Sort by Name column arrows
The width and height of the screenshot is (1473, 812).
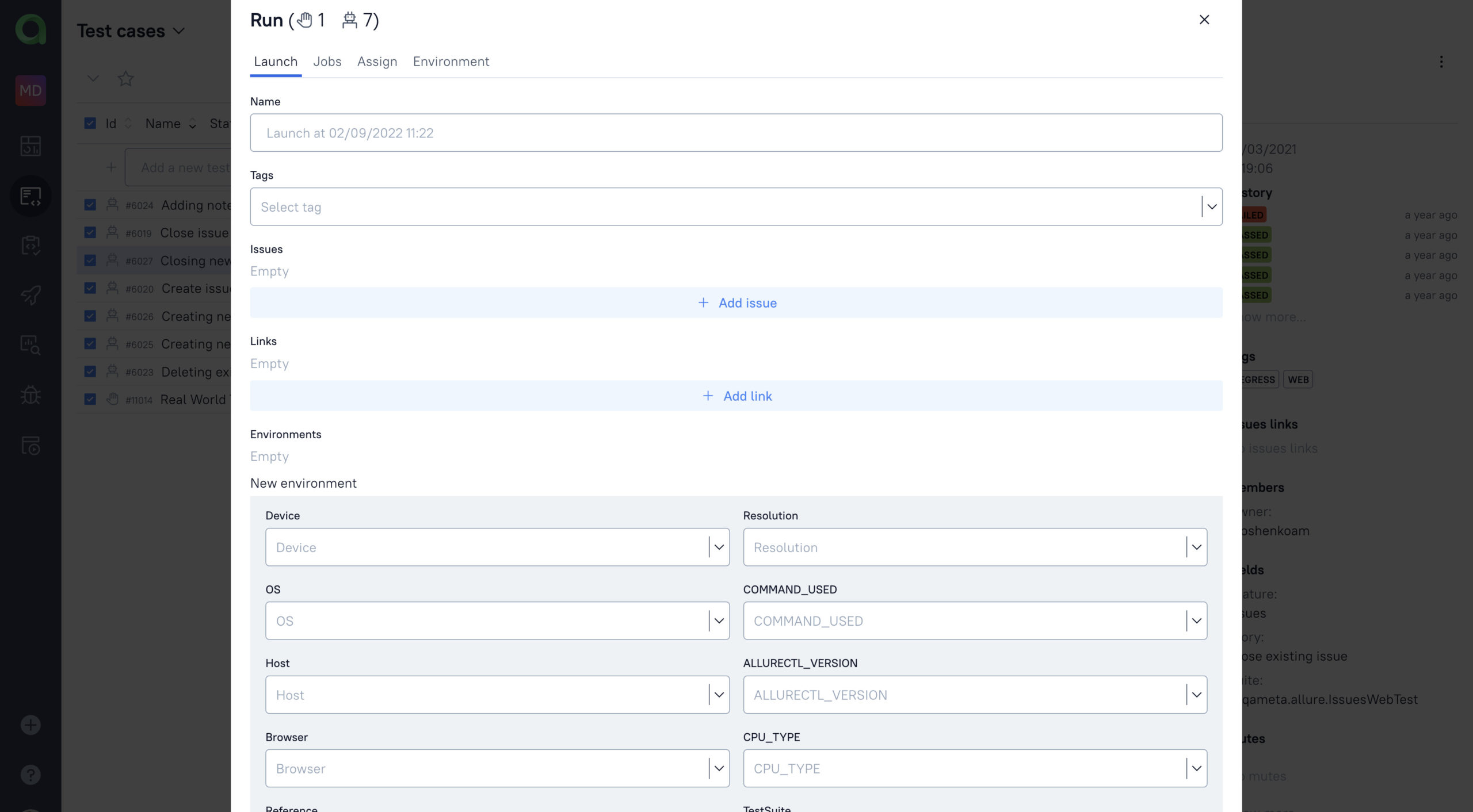click(193, 123)
